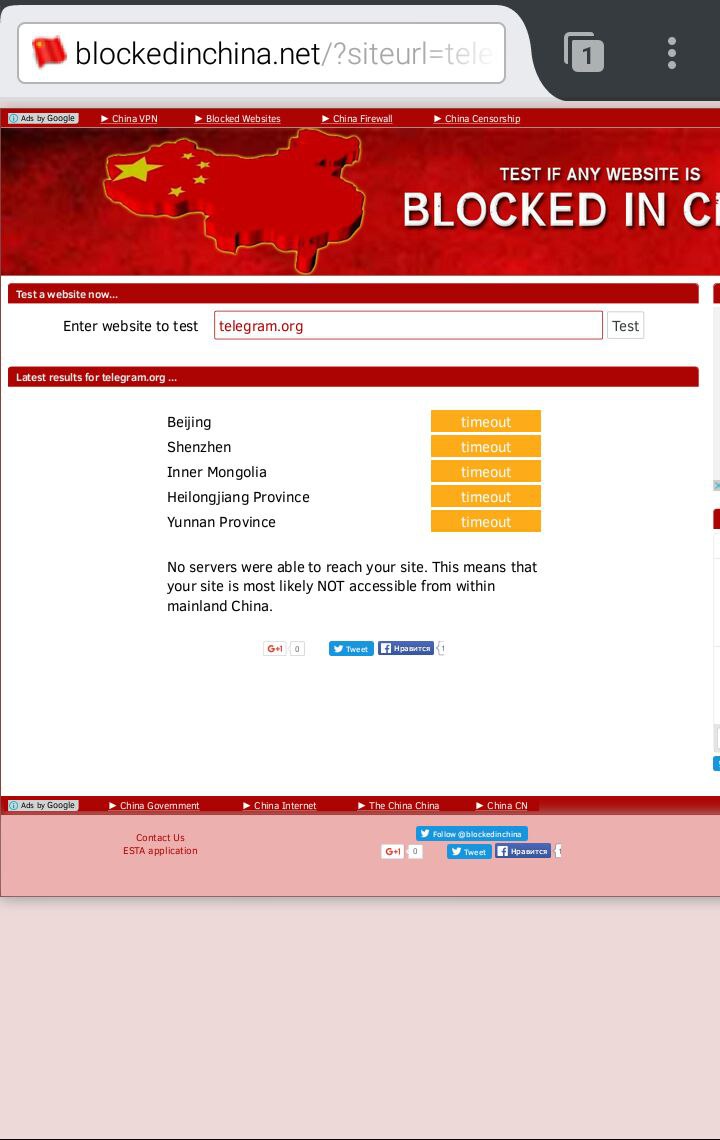Click the Facebook Like button below results
720x1140 pixels.
(x=406, y=648)
